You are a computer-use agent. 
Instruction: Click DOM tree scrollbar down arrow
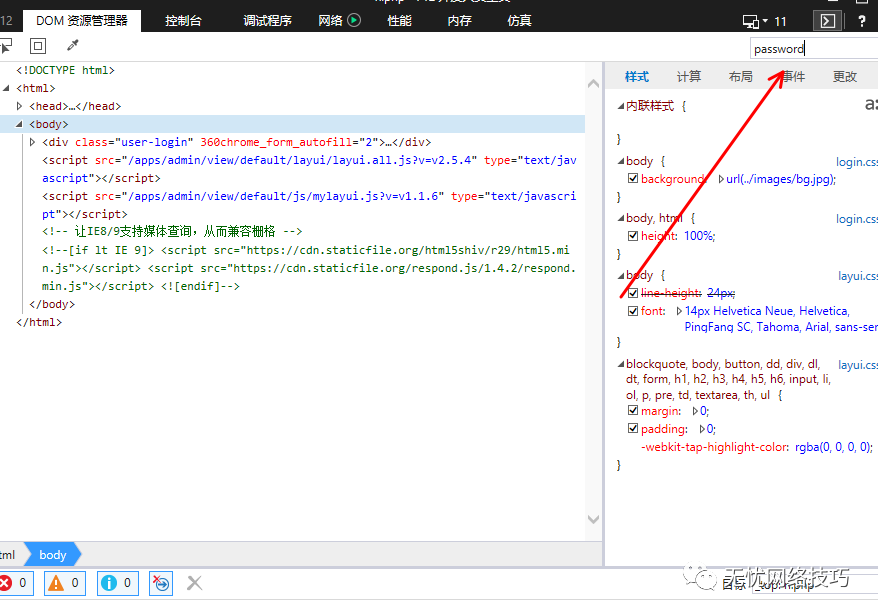tap(594, 519)
